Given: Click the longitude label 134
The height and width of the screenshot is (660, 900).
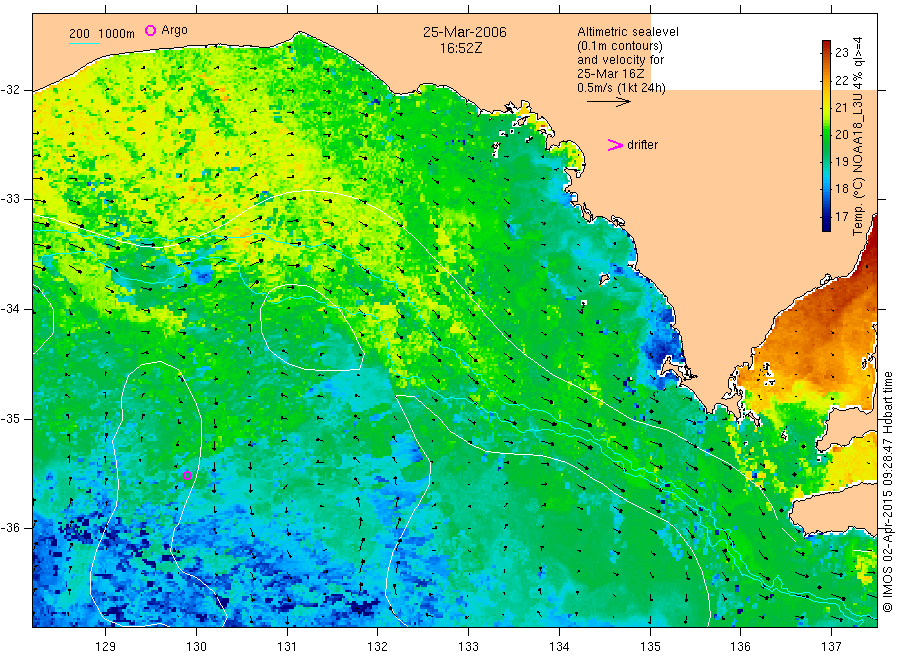Looking at the screenshot, I should (559, 647).
